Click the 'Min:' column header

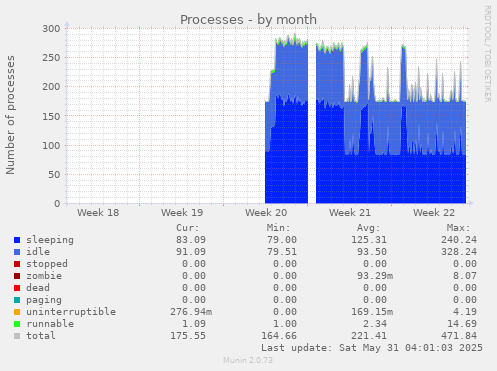(278, 228)
